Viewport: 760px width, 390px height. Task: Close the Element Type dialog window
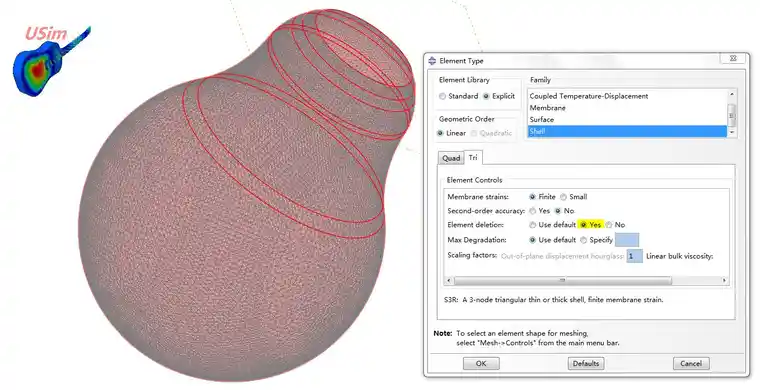point(733,58)
